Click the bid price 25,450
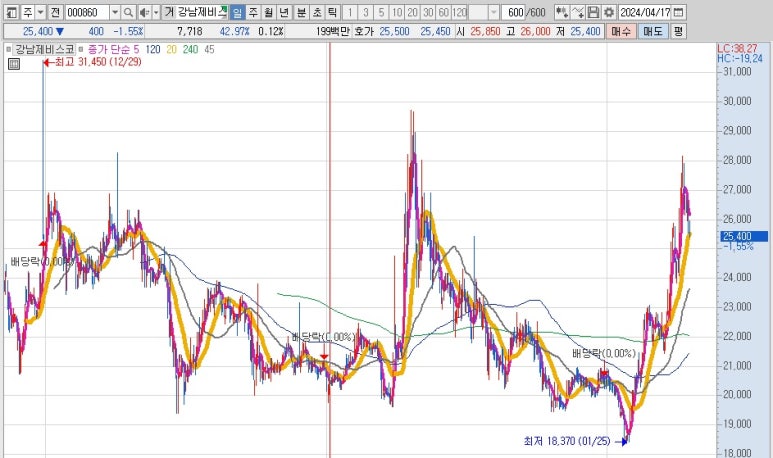Screen dimensions: 773x458 (435, 32)
